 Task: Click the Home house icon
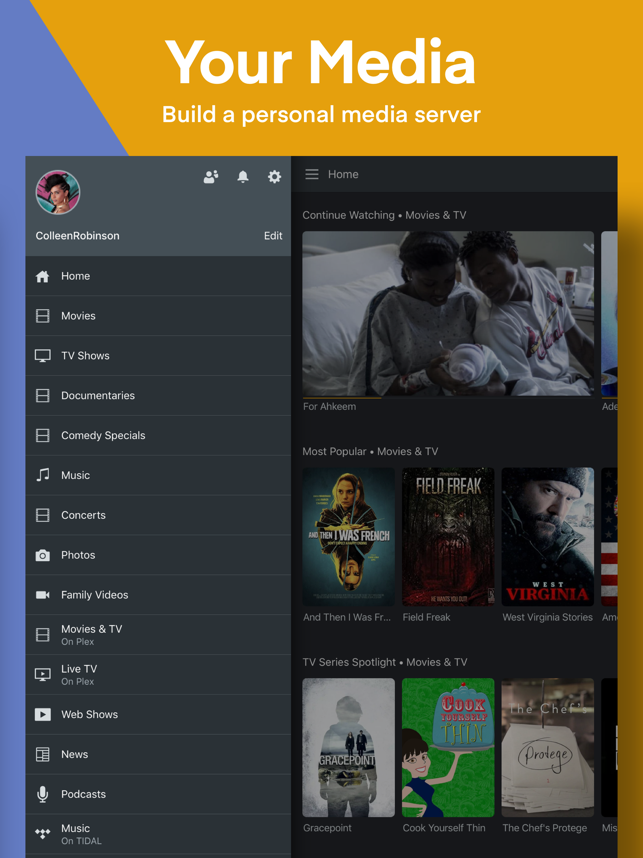pos(43,276)
